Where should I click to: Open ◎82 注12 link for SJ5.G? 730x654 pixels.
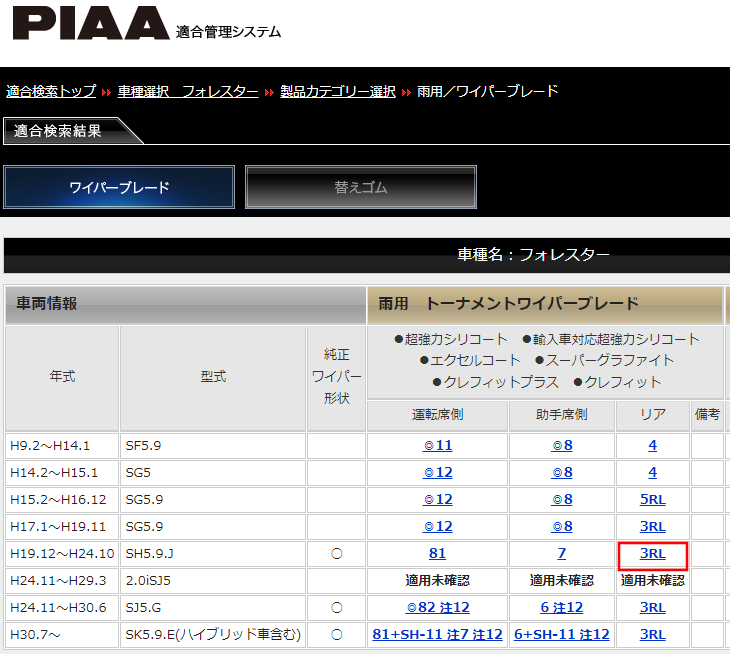(x=437, y=607)
